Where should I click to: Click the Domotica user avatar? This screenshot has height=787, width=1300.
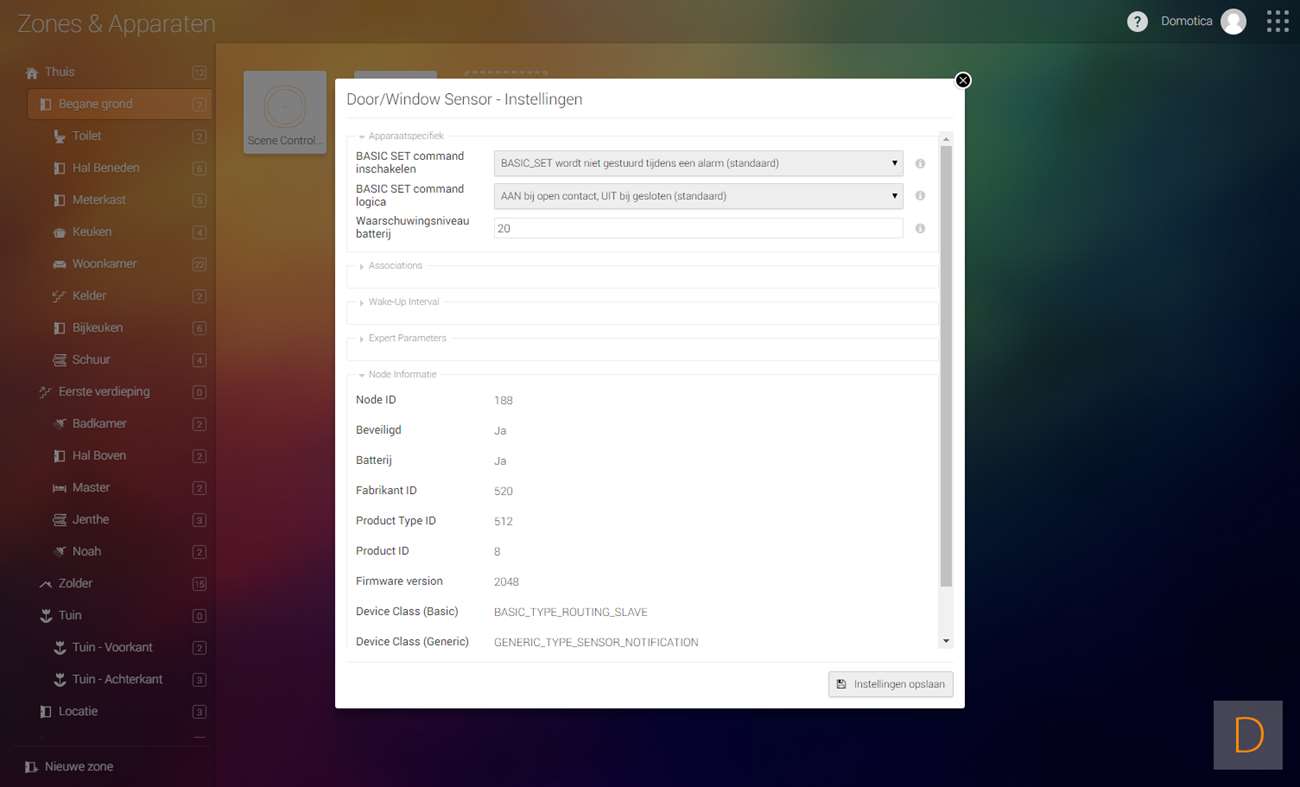click(1233, 22)
